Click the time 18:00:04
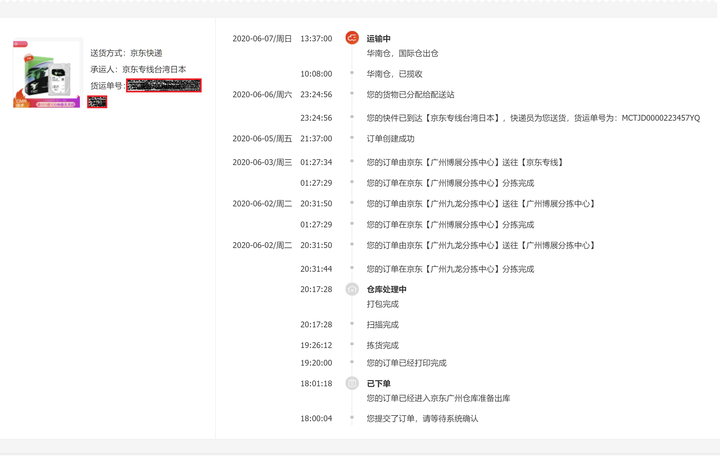This screenshot has width=720, height=458. (x=316, y=418)
